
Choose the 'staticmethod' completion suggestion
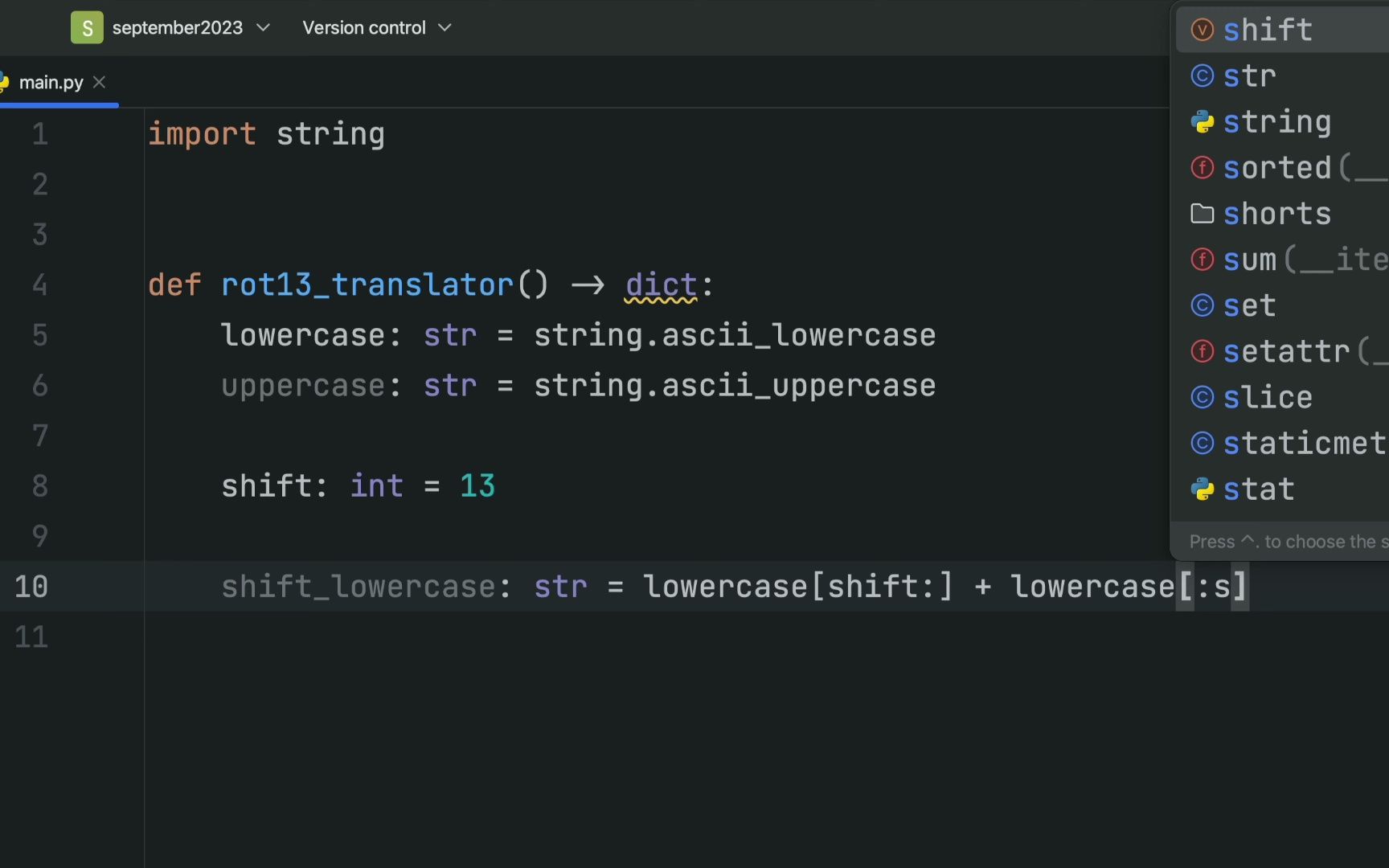(x=1282, y=442)
